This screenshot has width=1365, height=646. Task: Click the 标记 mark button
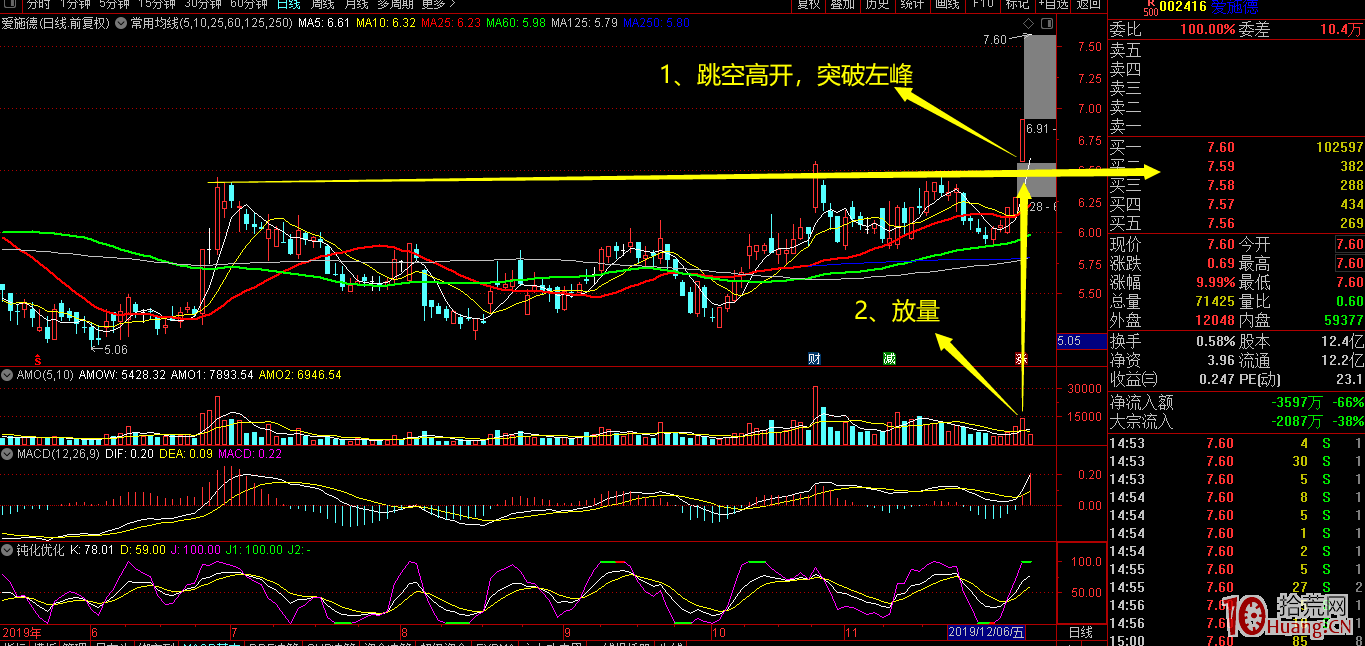click(x=1016, y=5)
